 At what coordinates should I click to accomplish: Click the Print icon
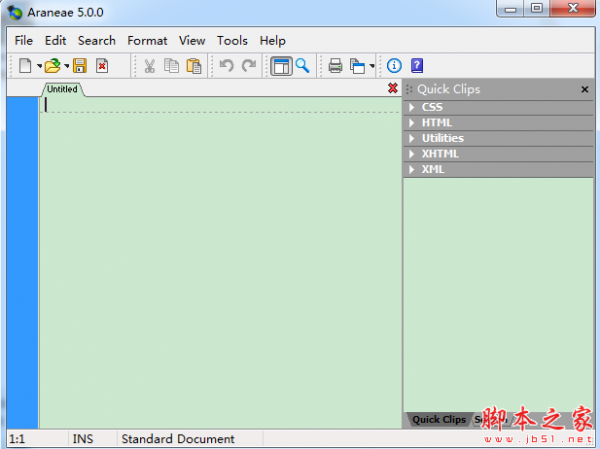(335, 66)
